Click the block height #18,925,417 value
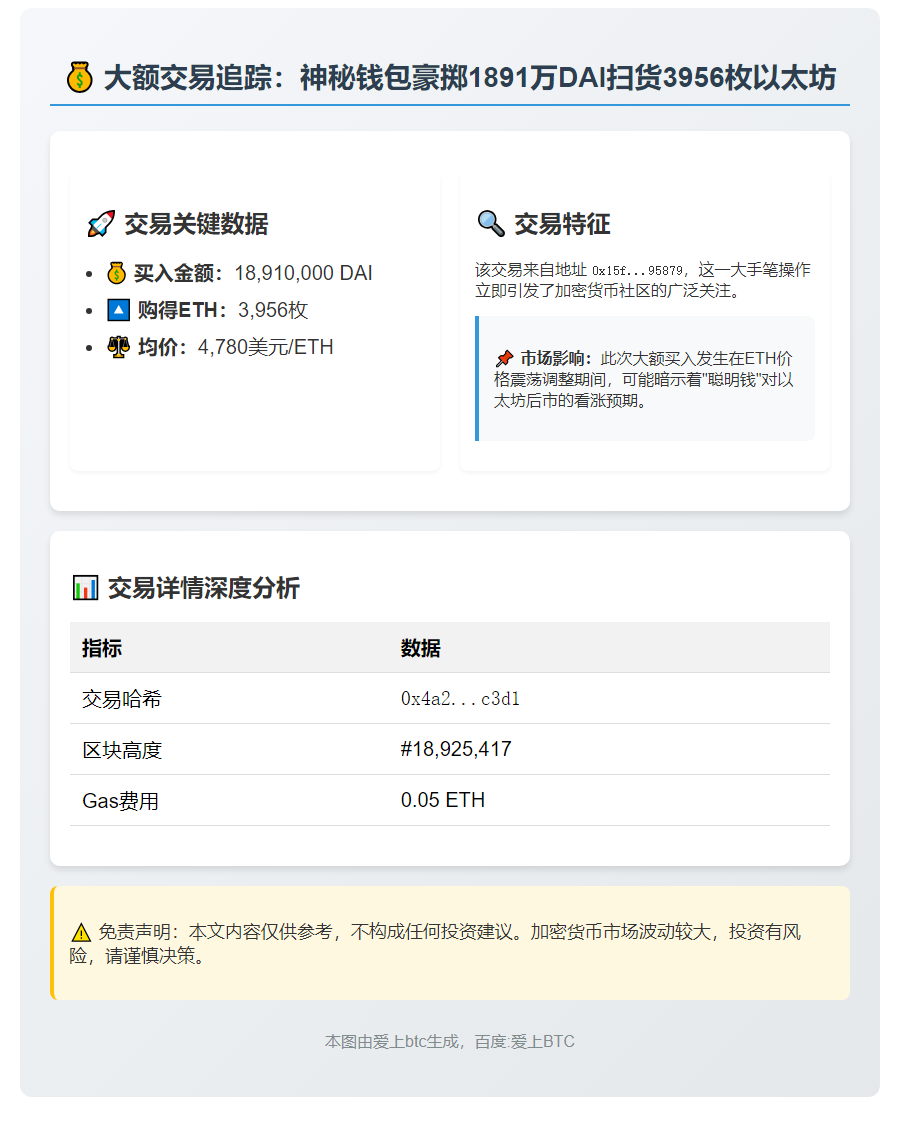The image size is (900, 1129). (456, 749)
